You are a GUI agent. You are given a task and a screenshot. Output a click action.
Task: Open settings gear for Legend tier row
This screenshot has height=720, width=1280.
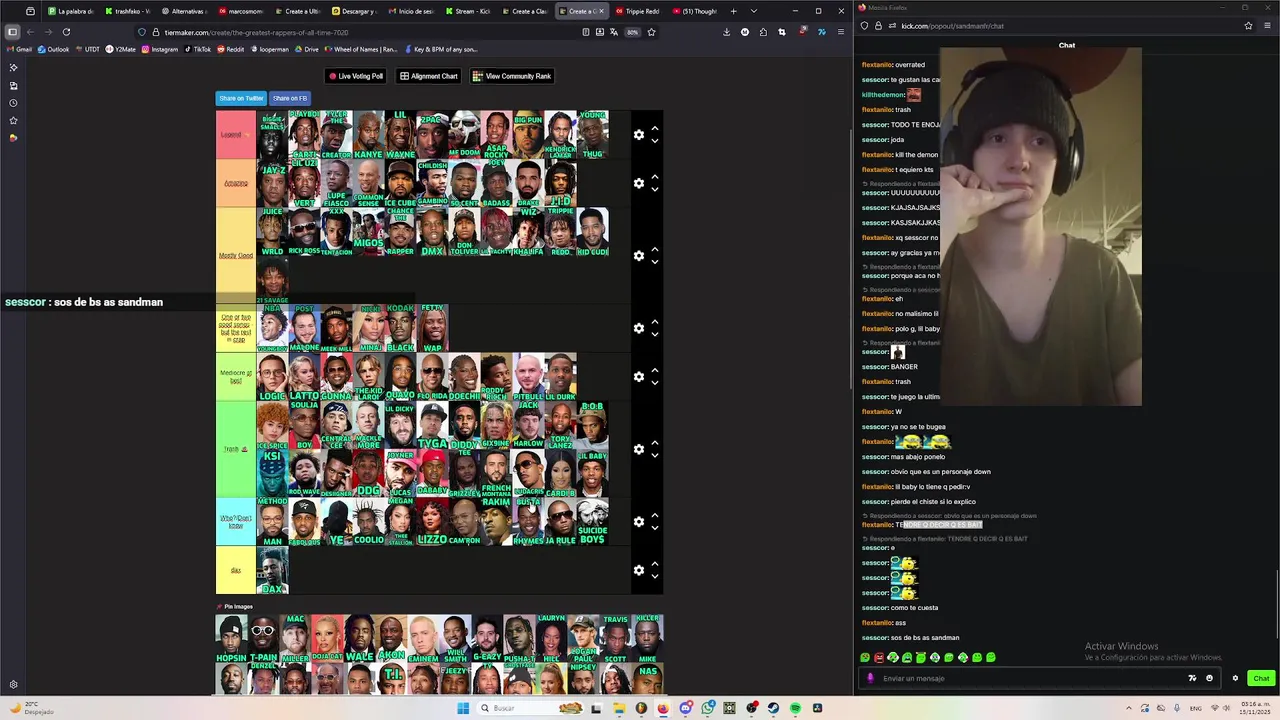pyautogui.click(x=639, y=135)
